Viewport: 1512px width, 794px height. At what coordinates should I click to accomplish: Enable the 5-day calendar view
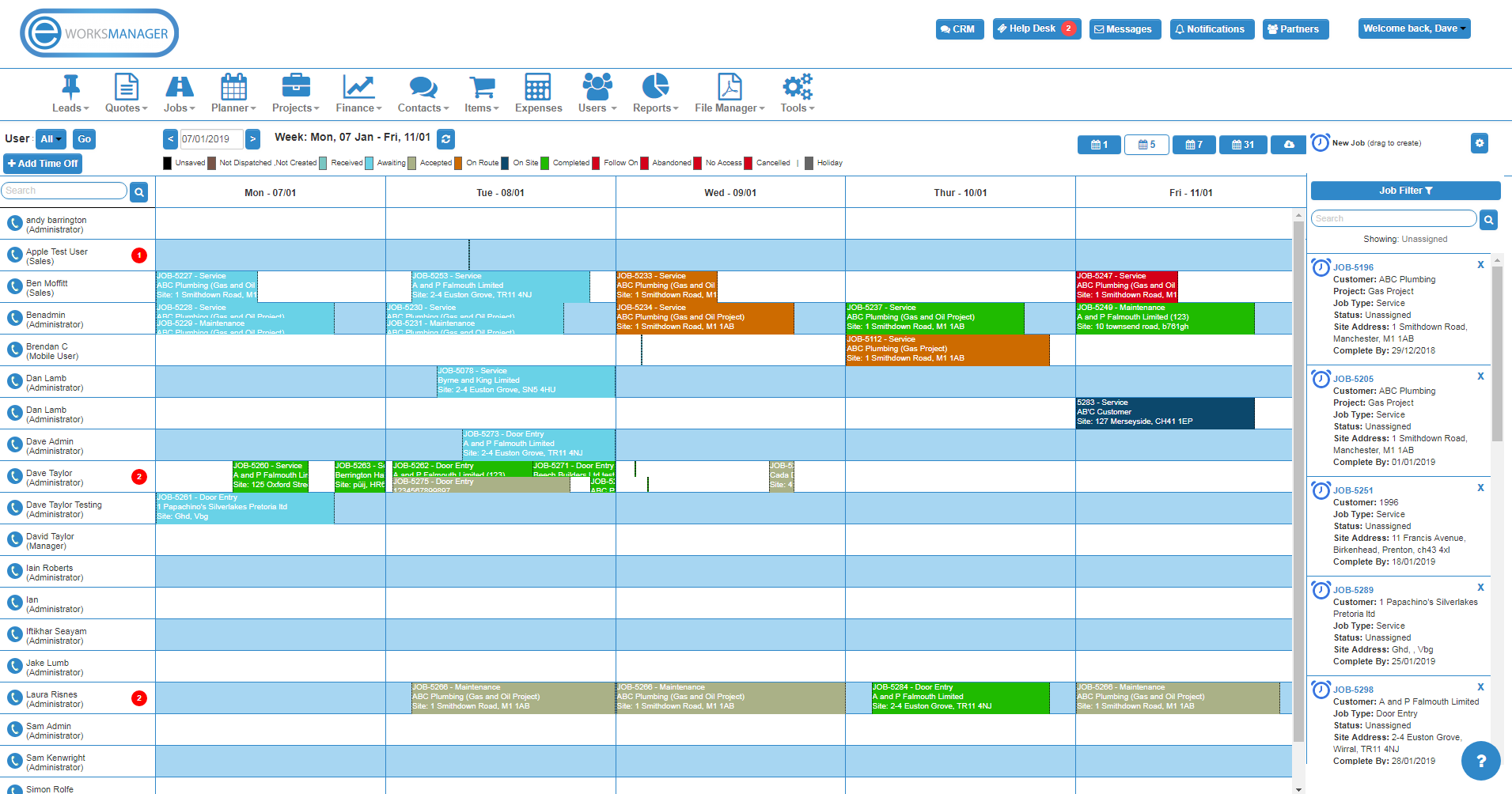pos(1146,145)
